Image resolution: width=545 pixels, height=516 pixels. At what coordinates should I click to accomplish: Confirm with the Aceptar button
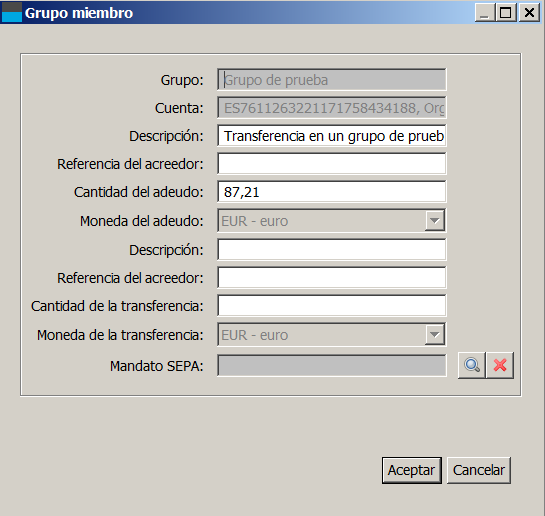tap(412, 470)
